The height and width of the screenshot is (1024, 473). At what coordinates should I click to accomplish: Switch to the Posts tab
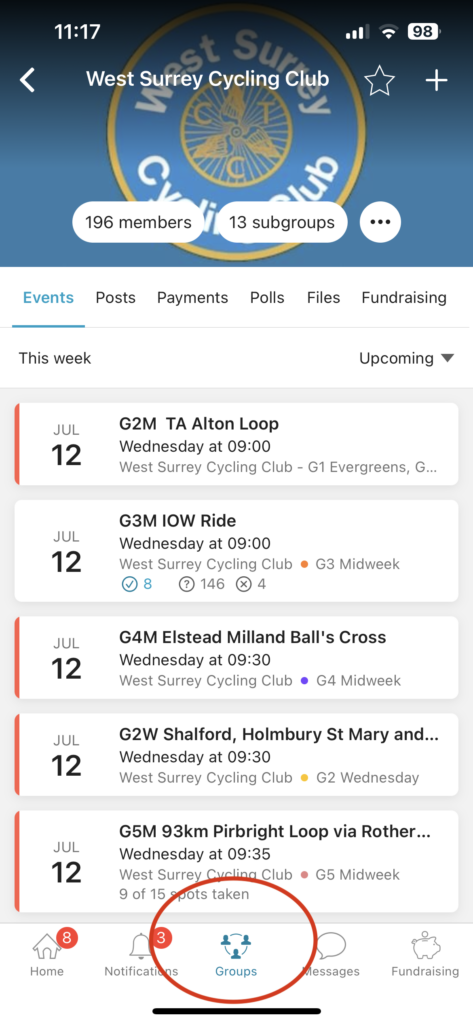point(116,298)
